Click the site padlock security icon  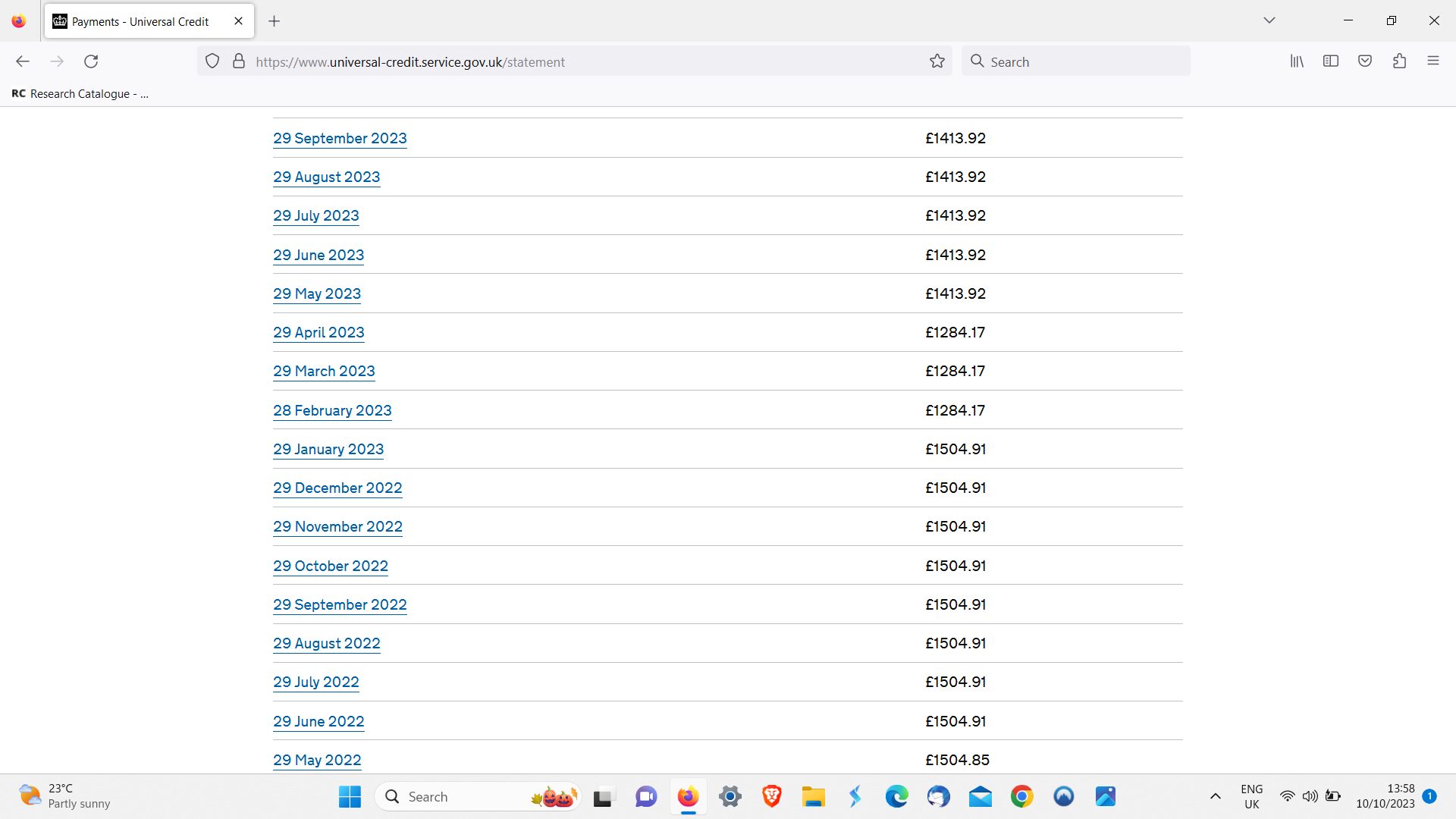(x=239, y=61)
